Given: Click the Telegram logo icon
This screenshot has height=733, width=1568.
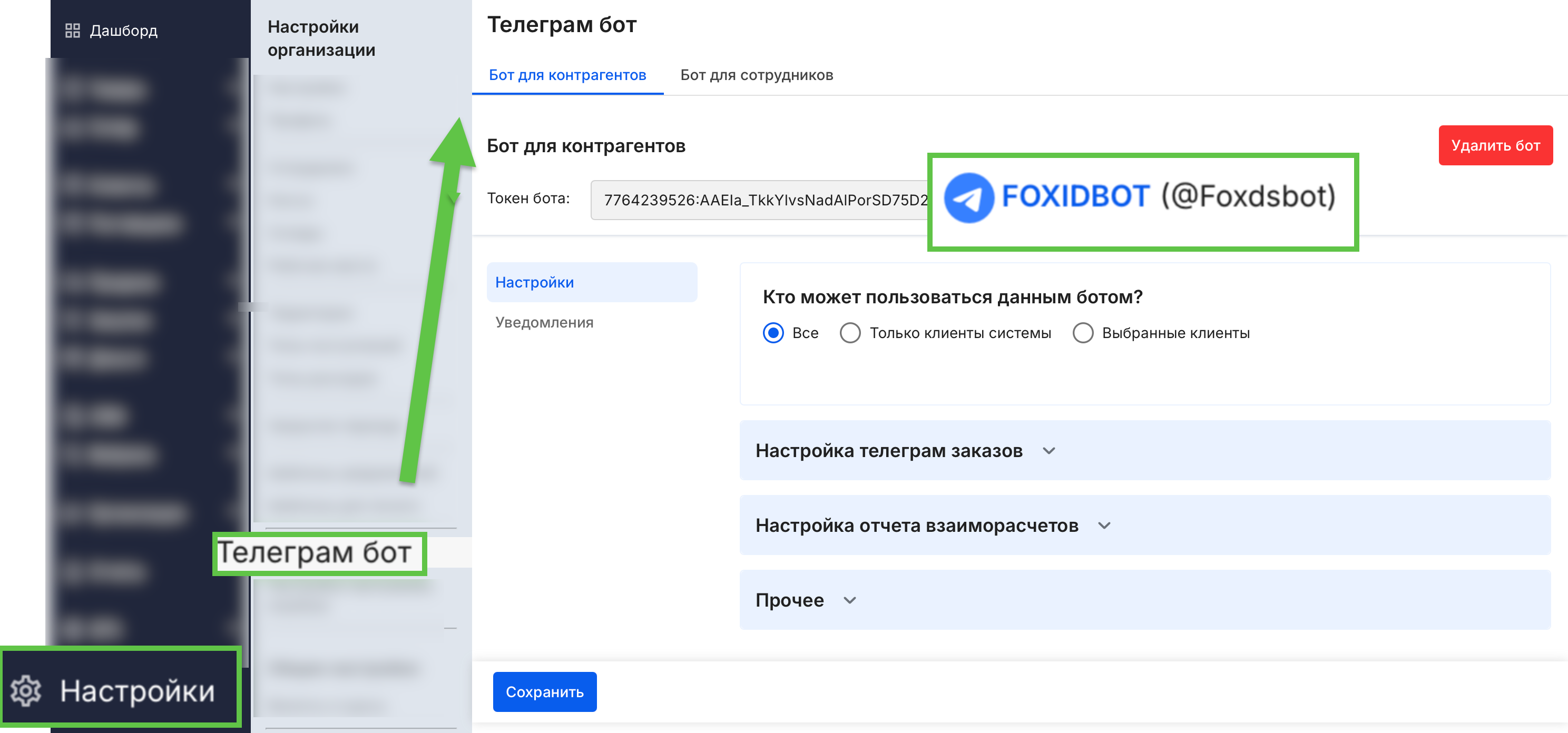Looking at the screenshot, I should (968, 197).
